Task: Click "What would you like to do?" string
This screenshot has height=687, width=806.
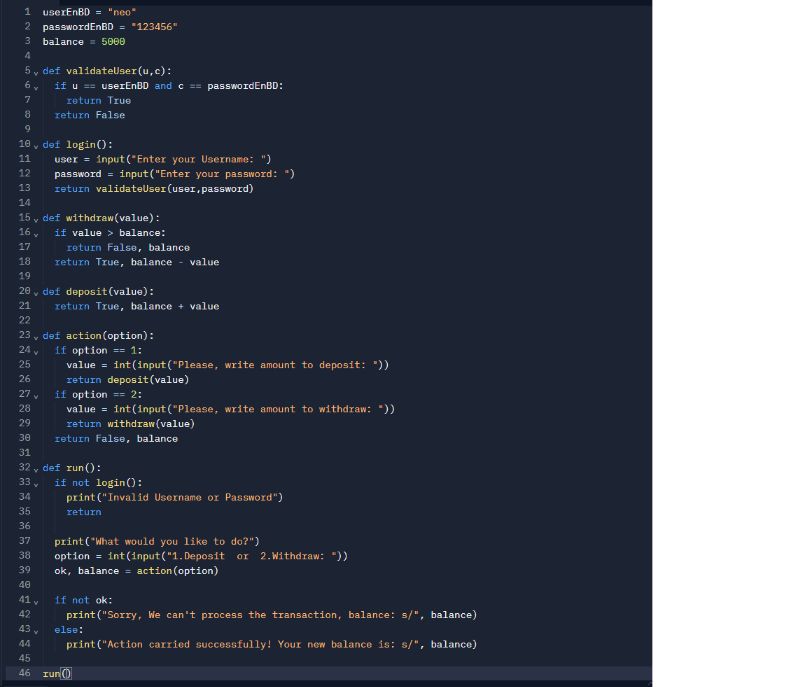Action: 172,541
